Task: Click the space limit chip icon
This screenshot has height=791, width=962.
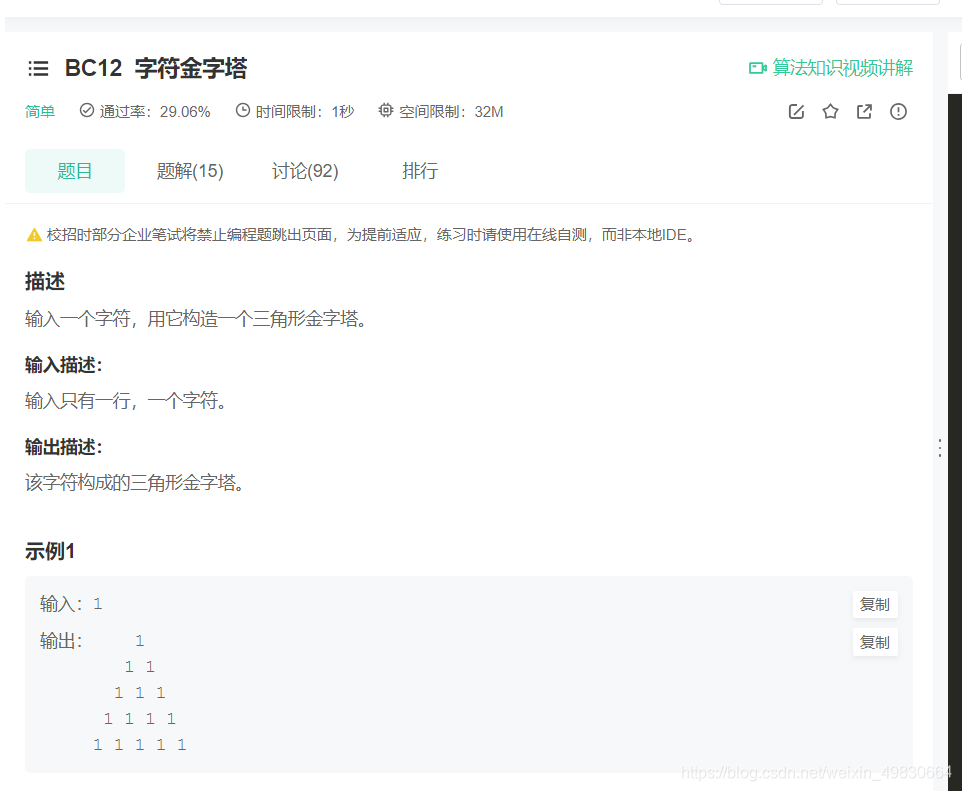Action: [385, 110]
